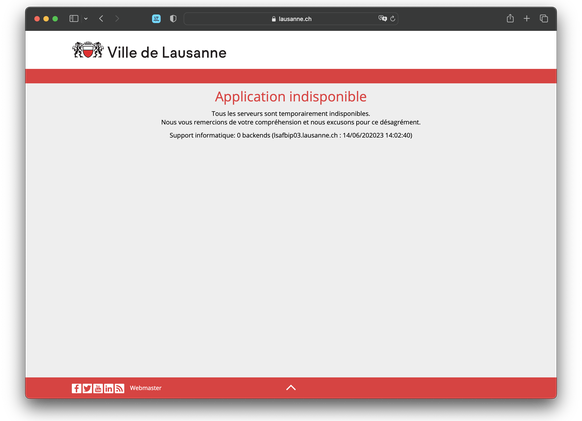Click the Webmaster link
582x421 pixels.
point(146,388)
